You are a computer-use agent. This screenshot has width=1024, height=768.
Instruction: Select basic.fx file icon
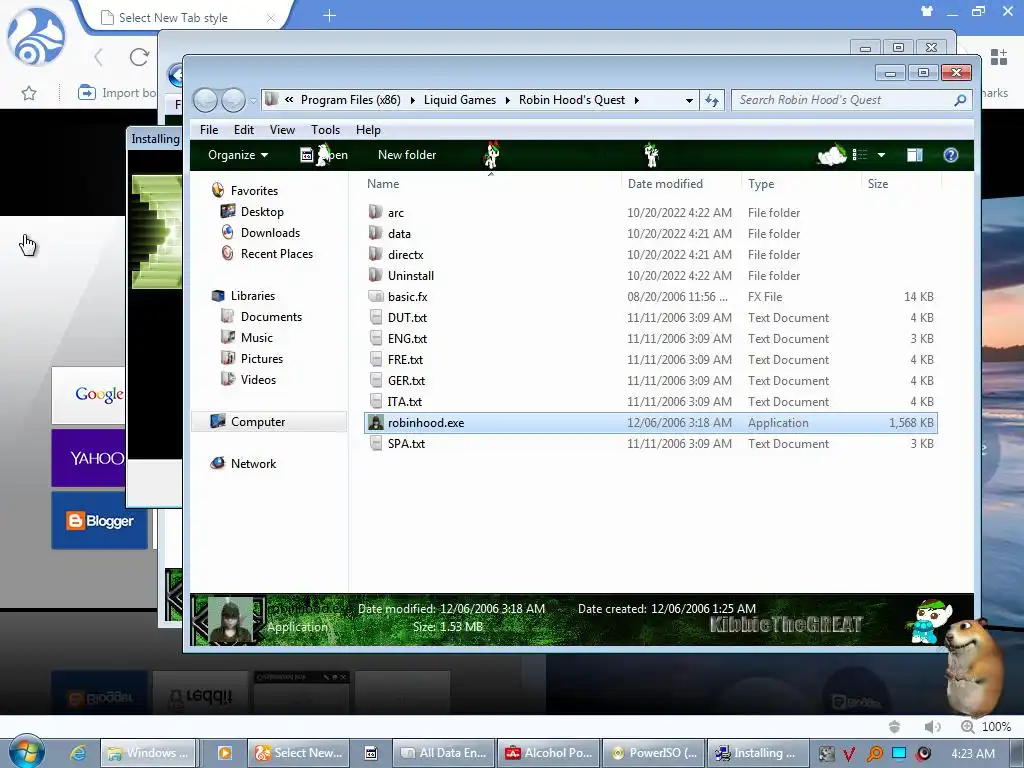click(376, 296)
